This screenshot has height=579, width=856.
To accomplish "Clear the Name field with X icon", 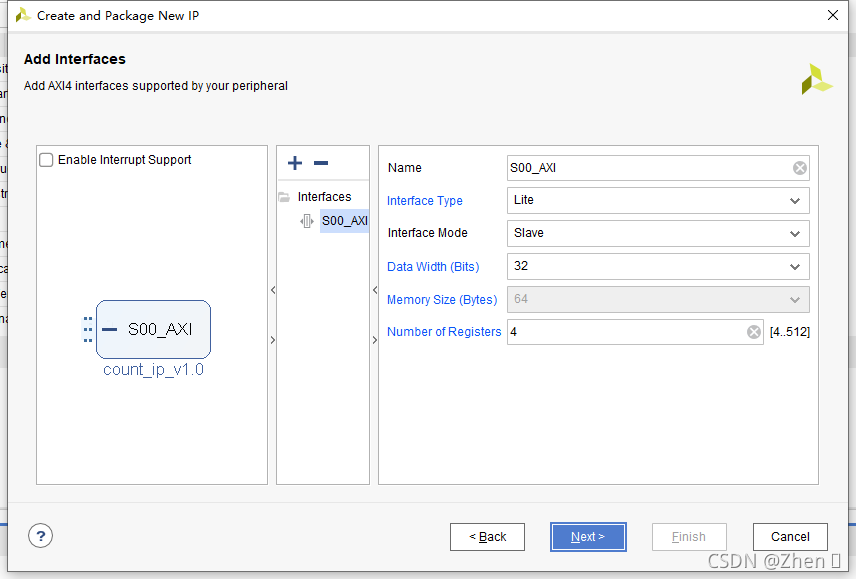I will [800, 168].
